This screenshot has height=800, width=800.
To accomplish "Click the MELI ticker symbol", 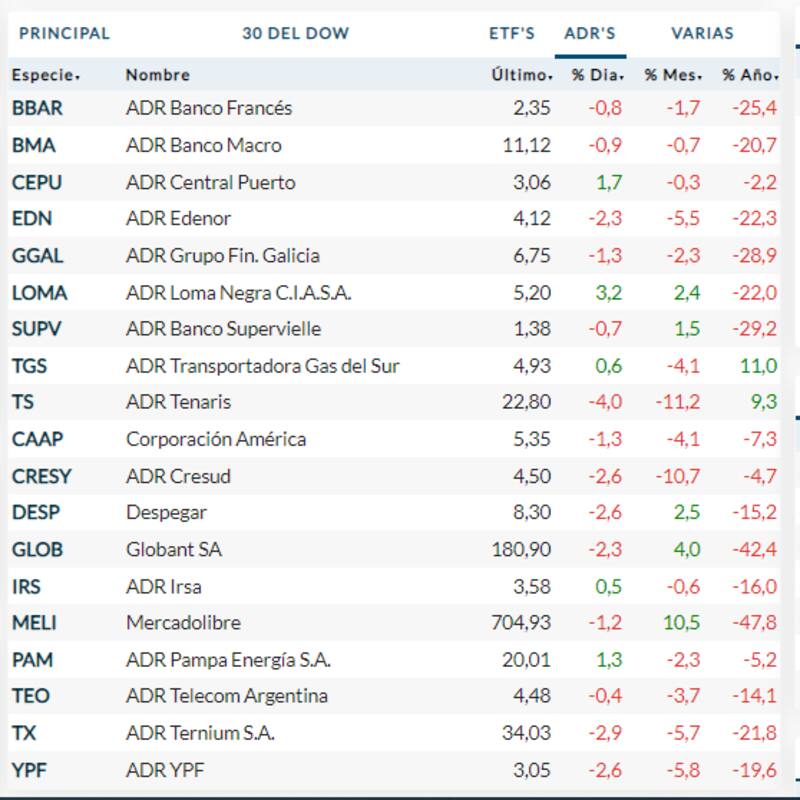I will point(34,623).
